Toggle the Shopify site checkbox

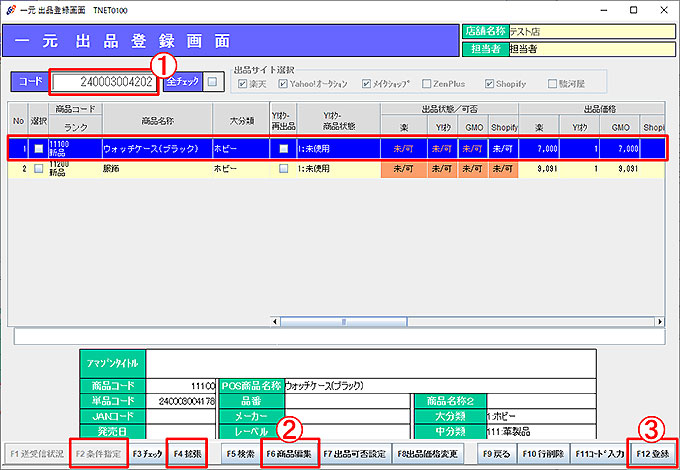tap(490, 84)
